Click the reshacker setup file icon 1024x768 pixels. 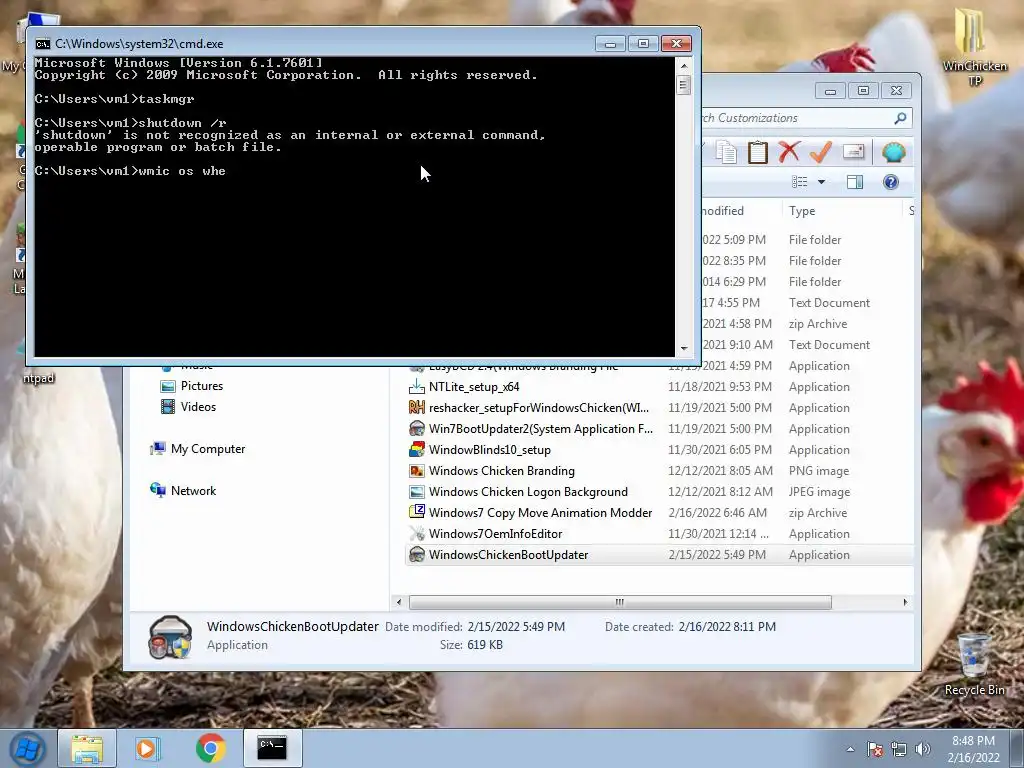[417, 408]
